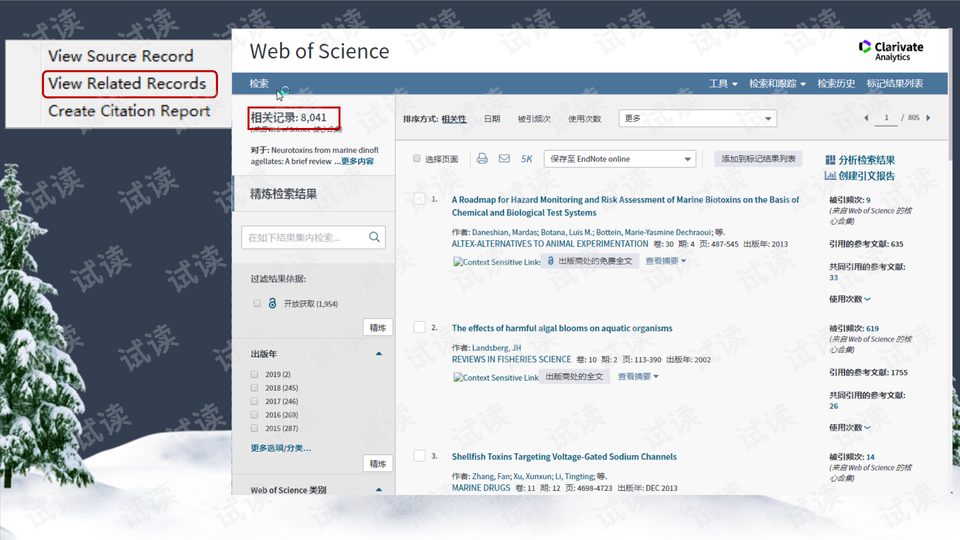Click the analyze results bar-chart icon
Viewport: 960px width, 540px height.
(x=830, y=160)
